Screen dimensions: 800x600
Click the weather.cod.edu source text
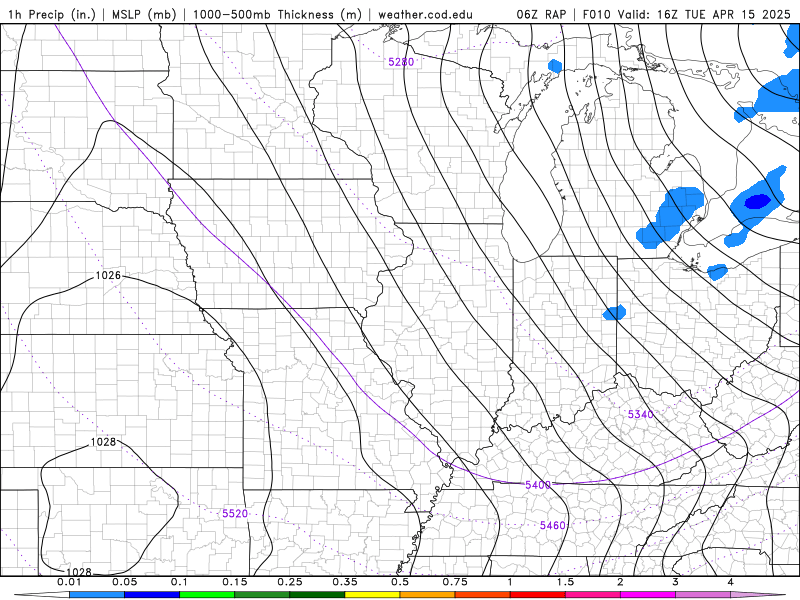tap(425, 14)
